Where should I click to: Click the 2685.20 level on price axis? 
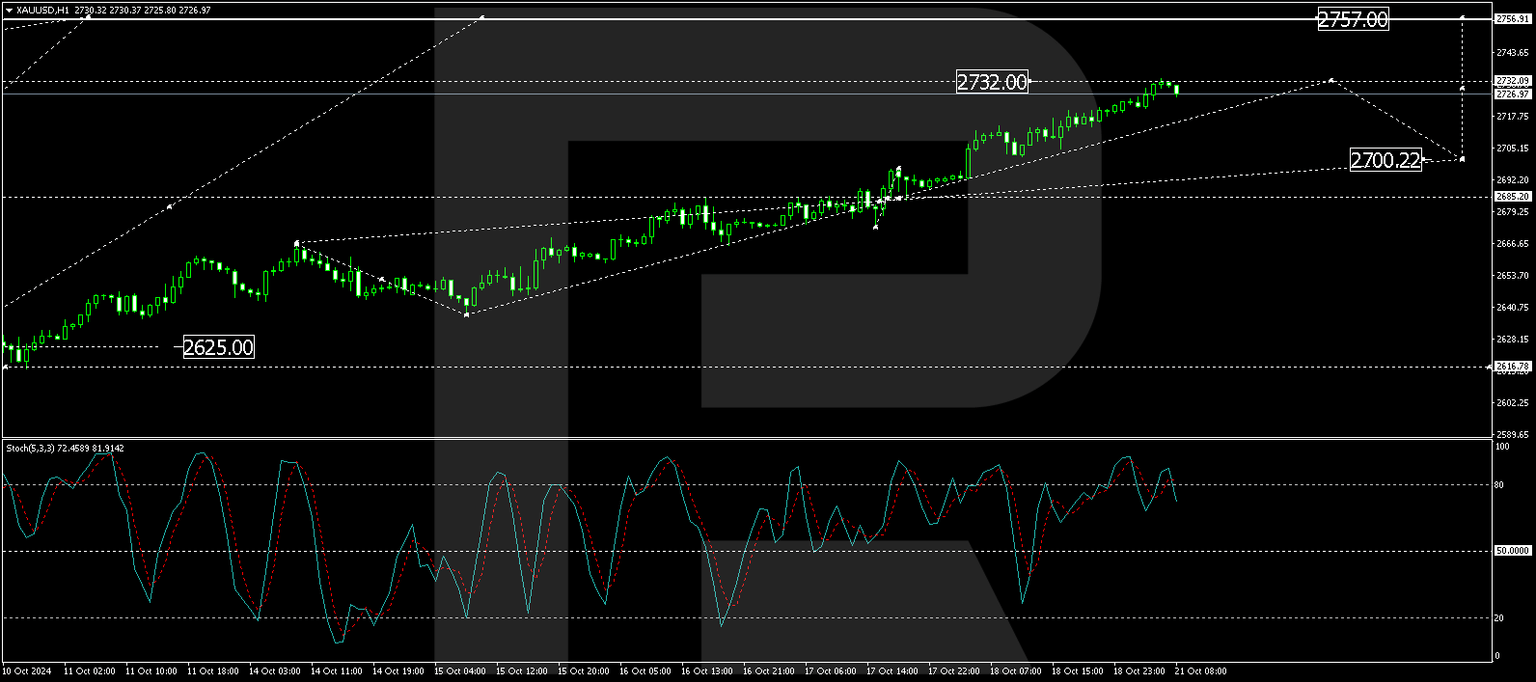click(1513, 197)
